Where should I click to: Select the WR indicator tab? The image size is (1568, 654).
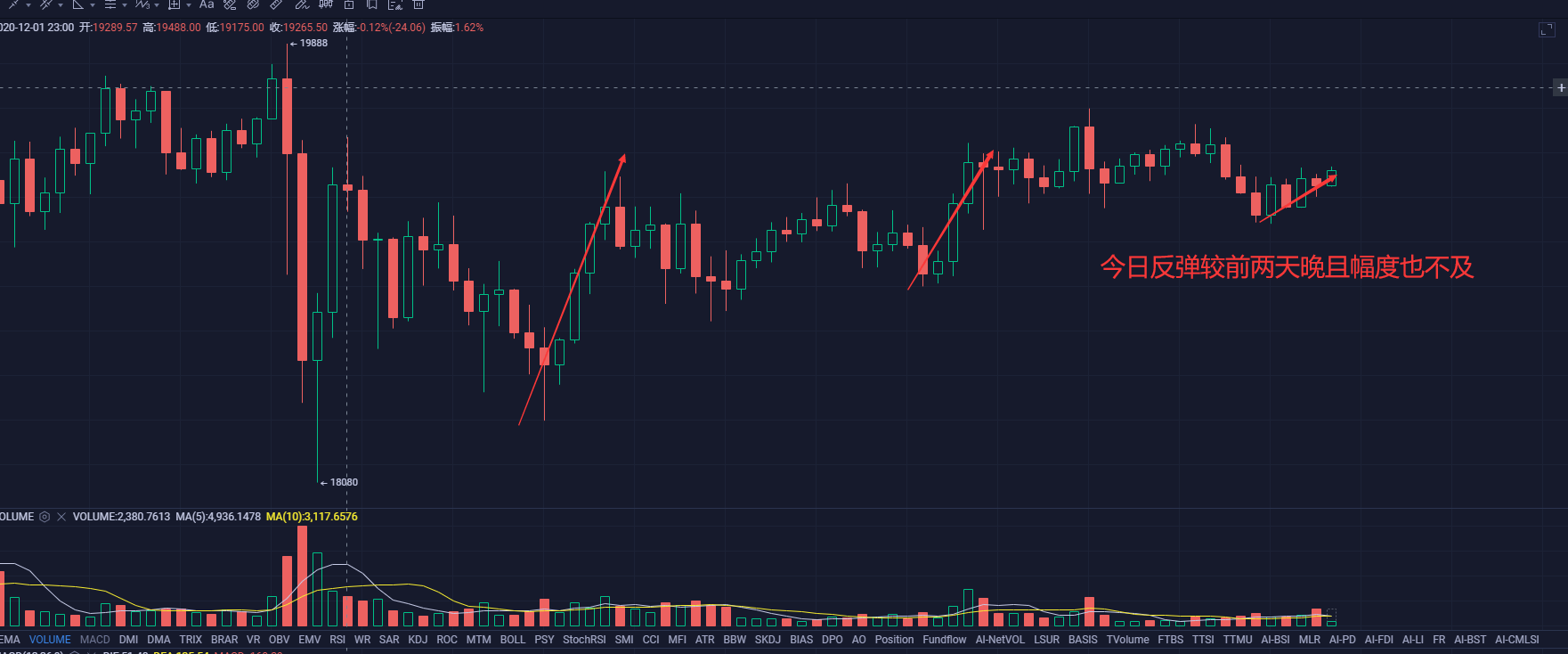362,640
